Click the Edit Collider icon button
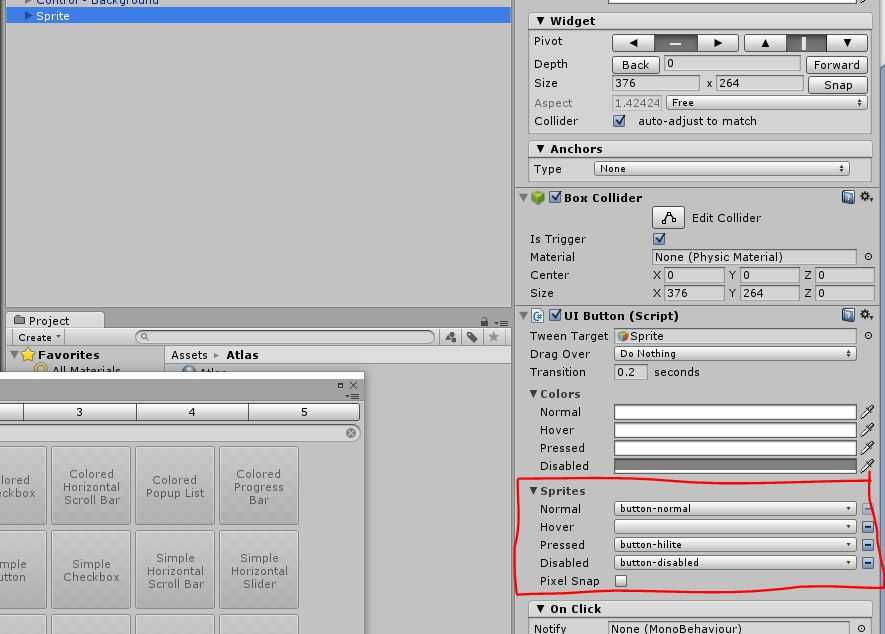Viewport: 885px width, 634px height. (x=668, y=217)
